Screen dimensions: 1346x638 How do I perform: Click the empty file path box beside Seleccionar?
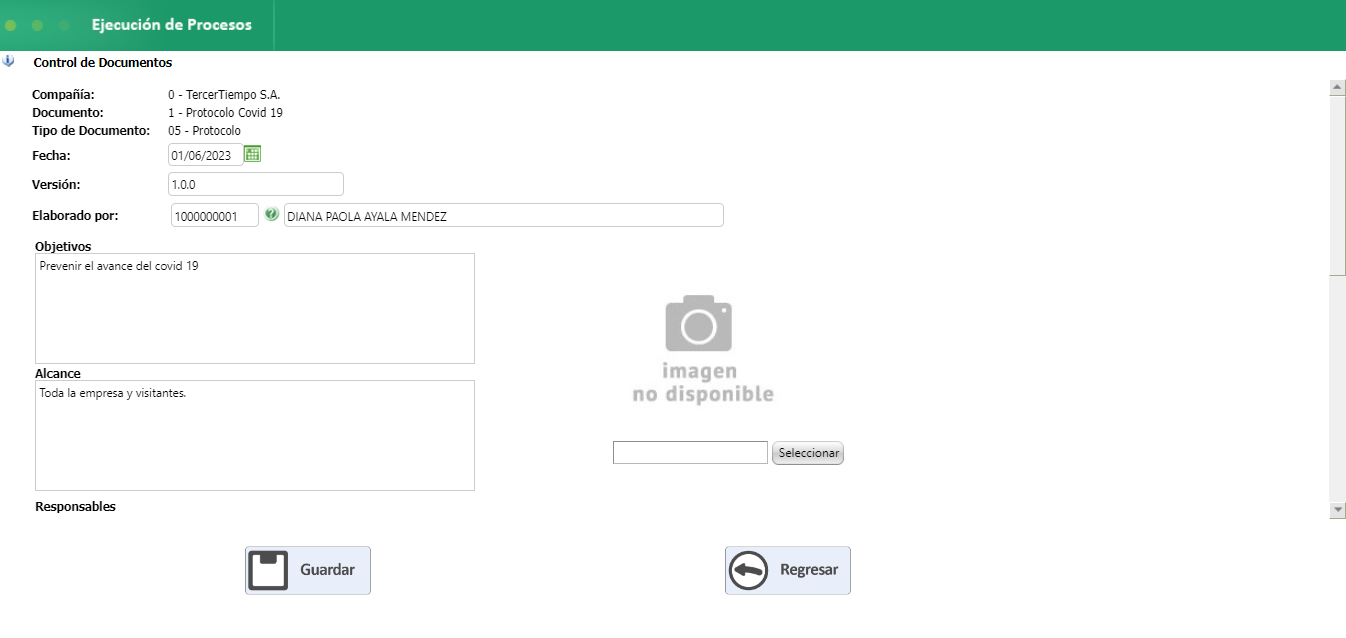click(690, 453)
